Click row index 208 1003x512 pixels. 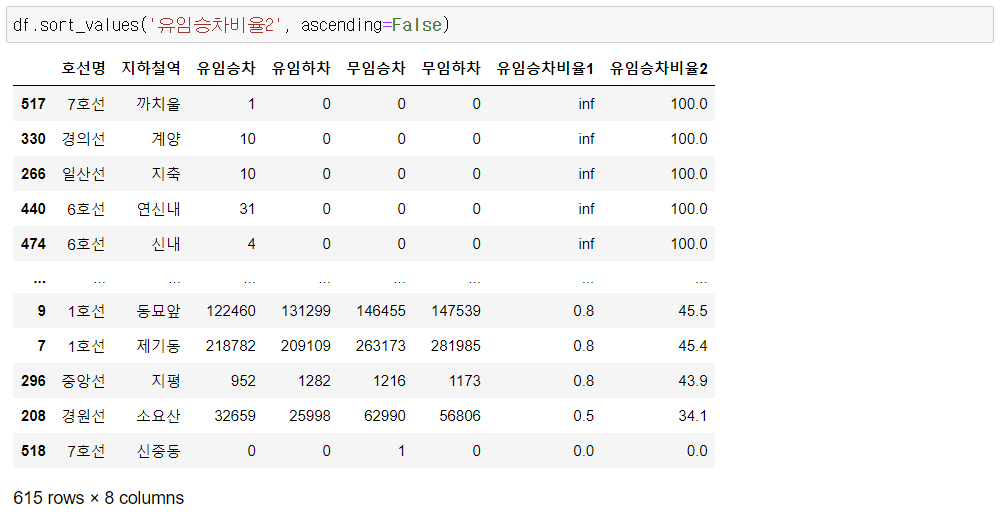(33, 416)
